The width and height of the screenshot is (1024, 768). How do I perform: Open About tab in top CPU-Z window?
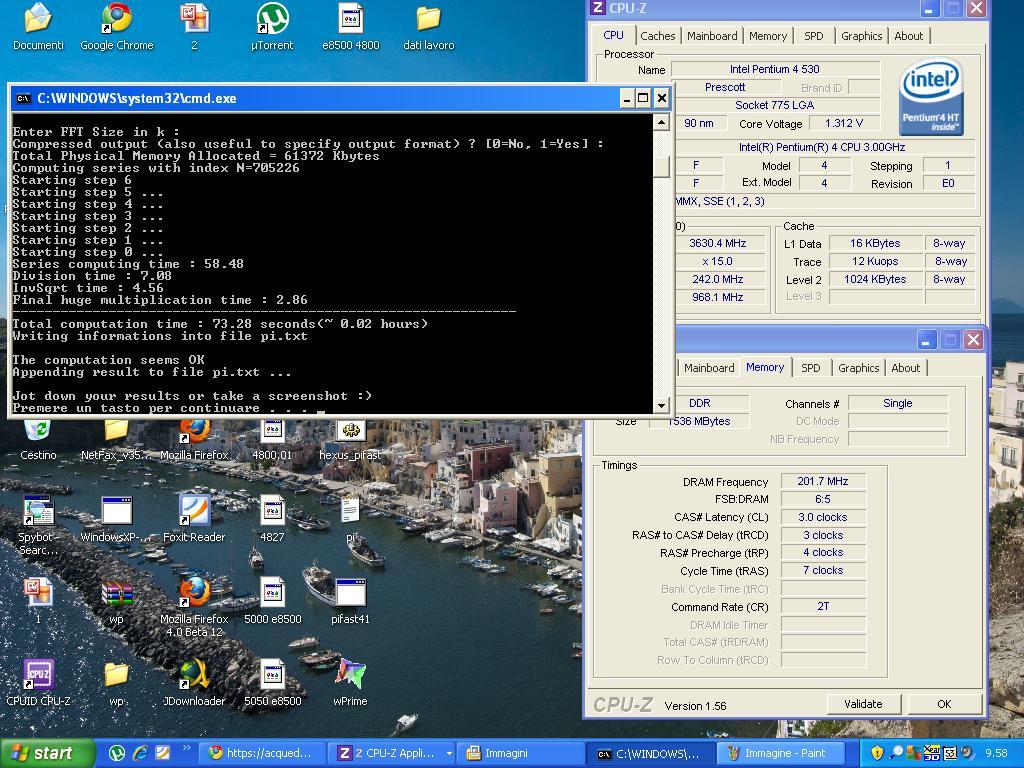(908, 36)
